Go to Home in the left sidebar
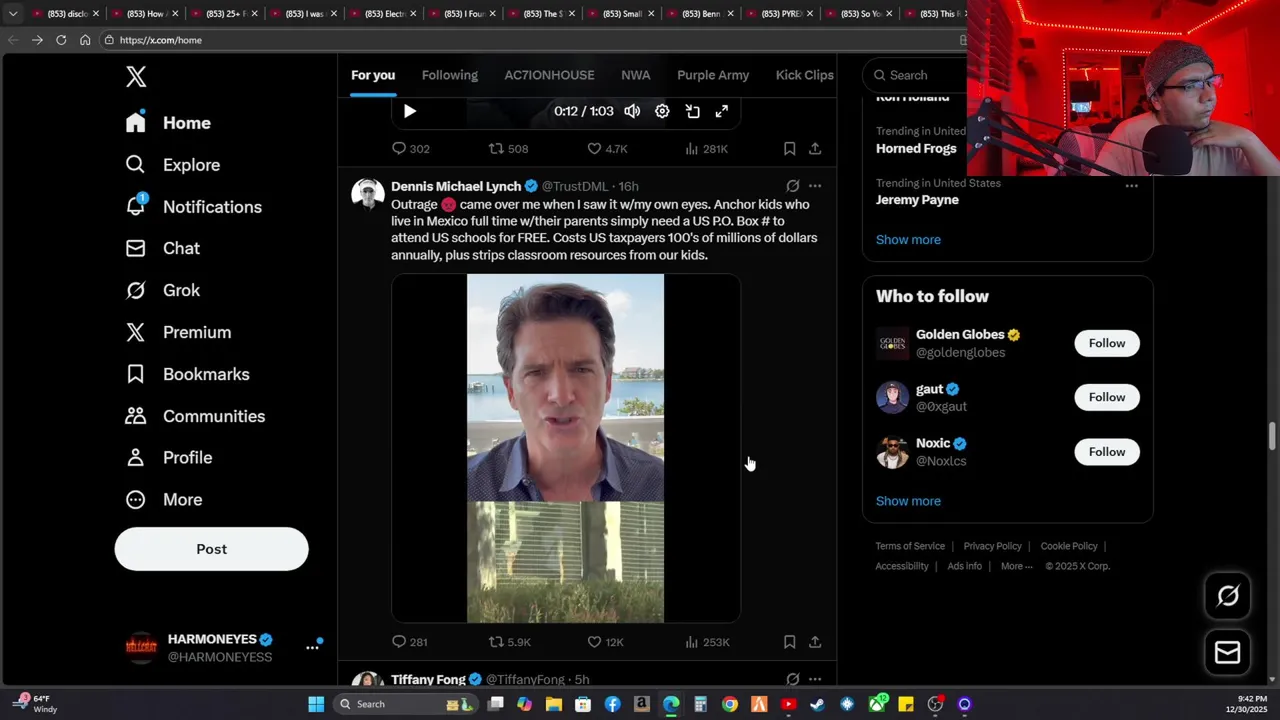Viewport: 1280px width, 720px height. tap(168, 123)
